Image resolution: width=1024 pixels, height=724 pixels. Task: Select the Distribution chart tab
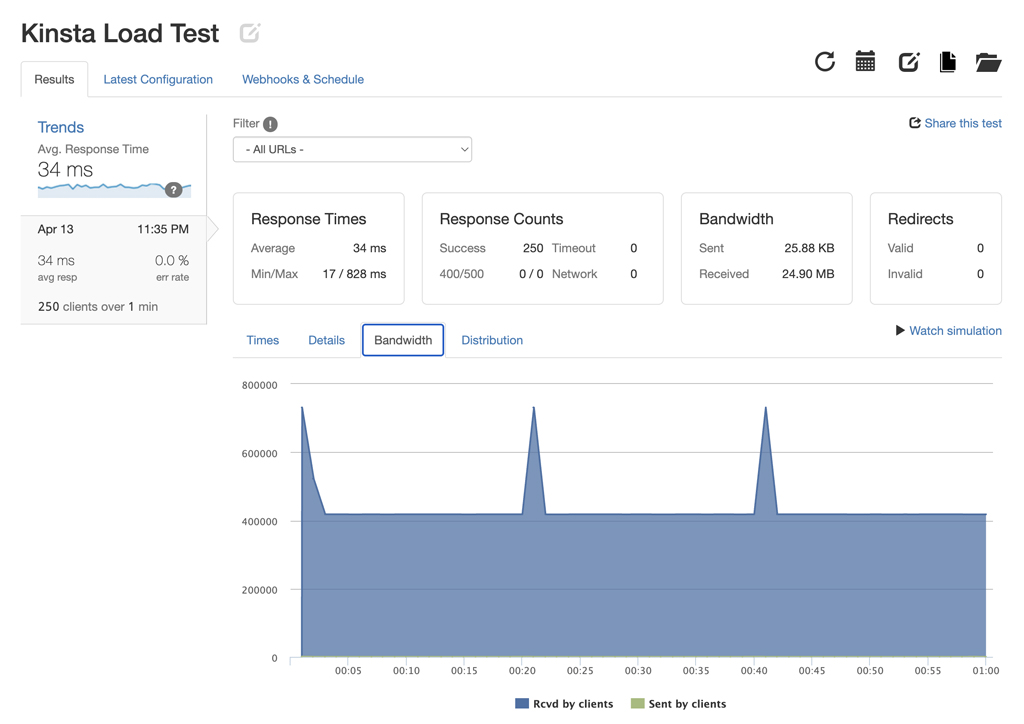492,340
